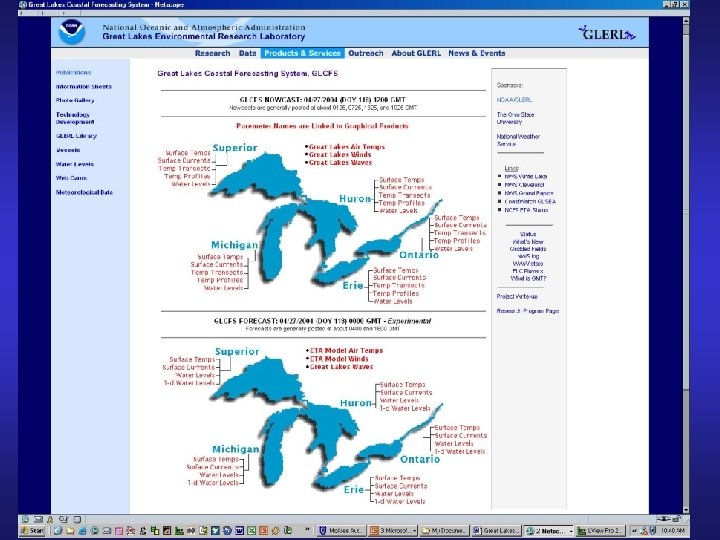The width and height of the screenshot is (720, 540).
Task: Open Composer component icon in Netscape status bar
Action: (63, 519)
